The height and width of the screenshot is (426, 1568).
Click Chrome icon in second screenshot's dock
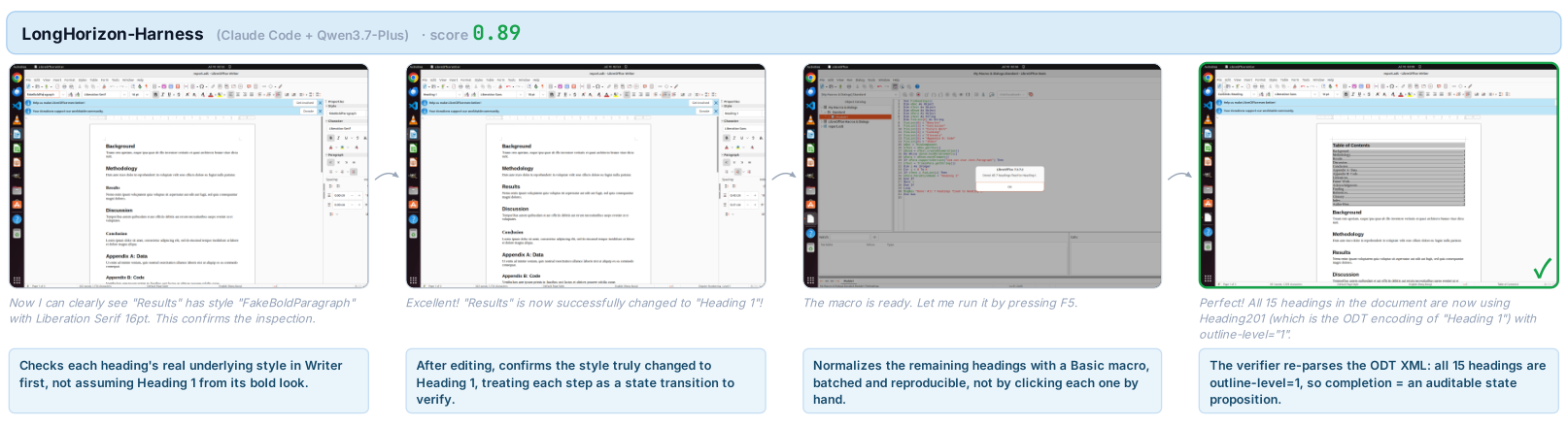(413, 78)
